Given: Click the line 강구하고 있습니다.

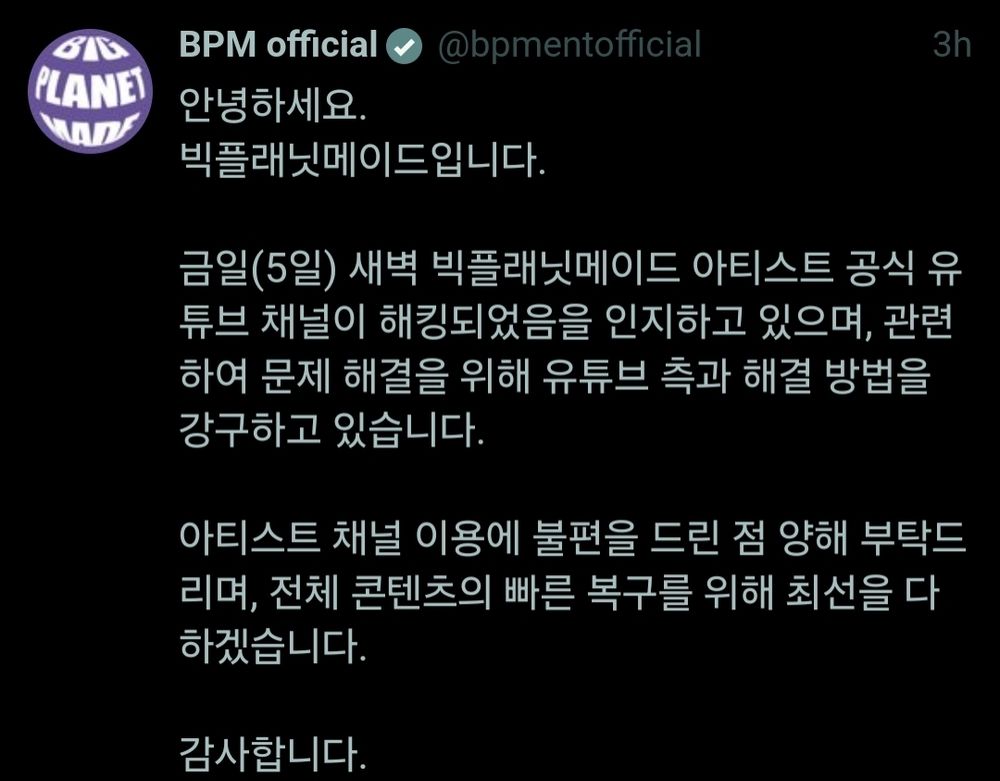Looking at the screenshot, I should (x=332, y=430).
